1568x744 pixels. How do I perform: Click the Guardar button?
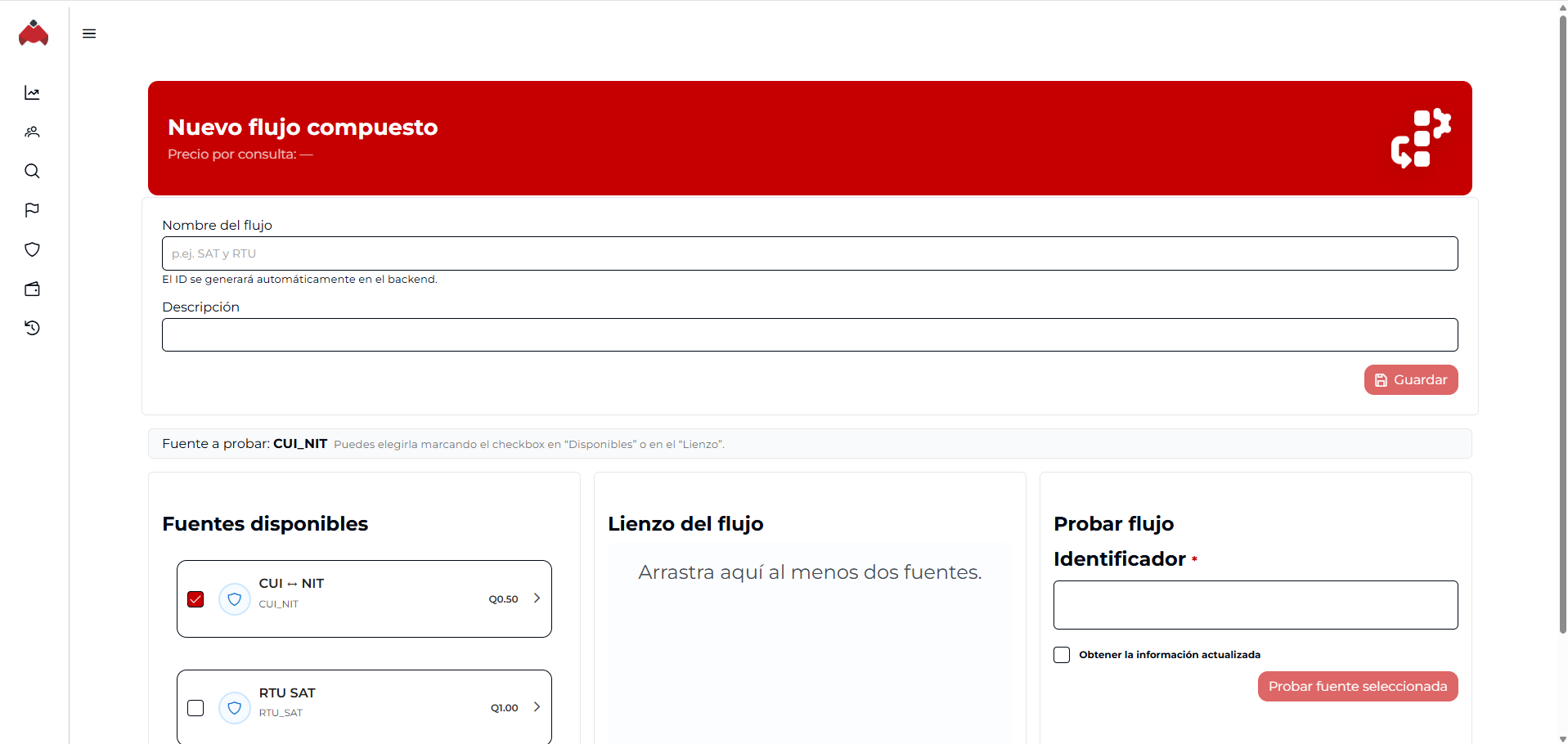(x=1410, y=379)
